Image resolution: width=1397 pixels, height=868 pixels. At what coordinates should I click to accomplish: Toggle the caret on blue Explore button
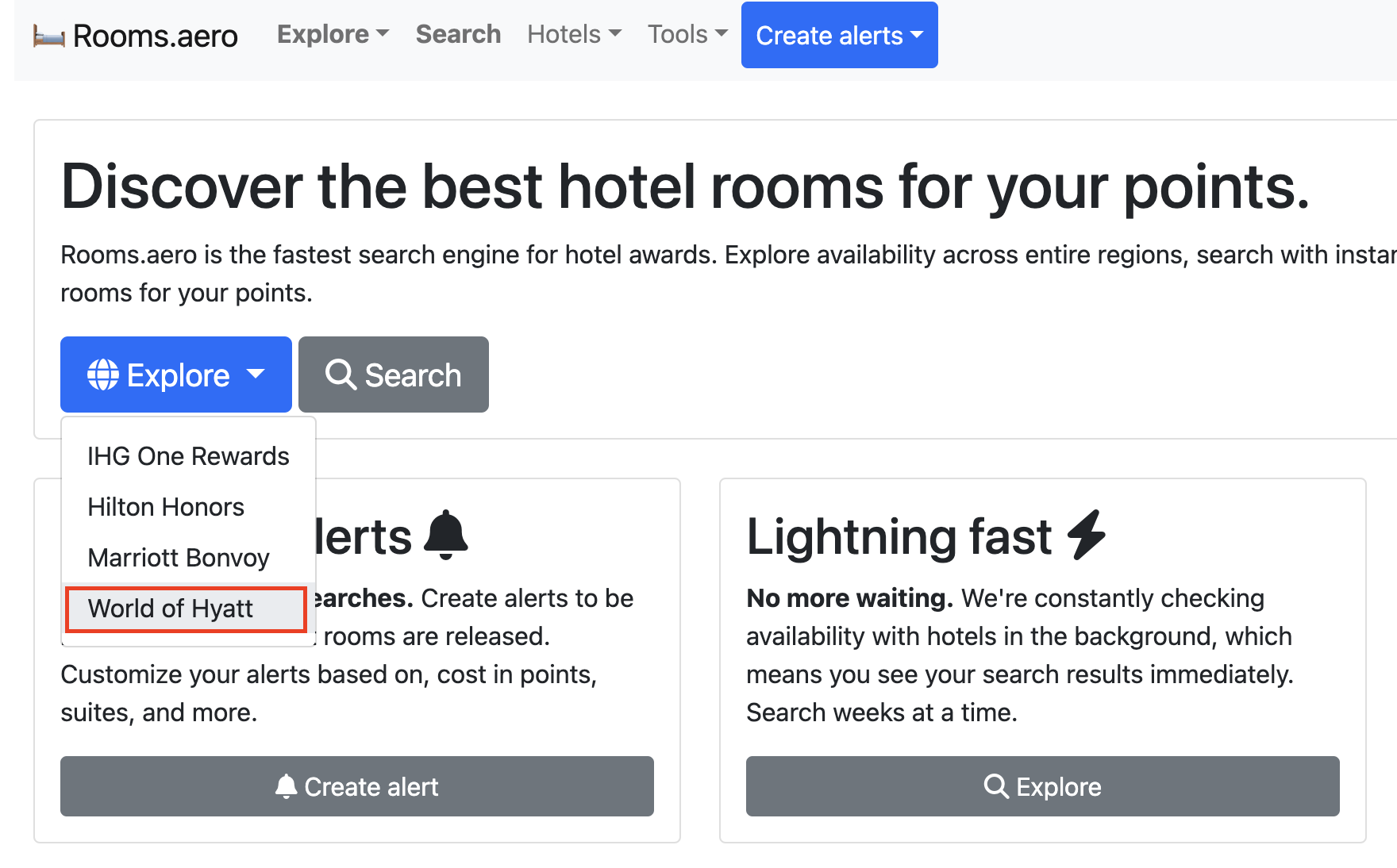tap(256, 374)
